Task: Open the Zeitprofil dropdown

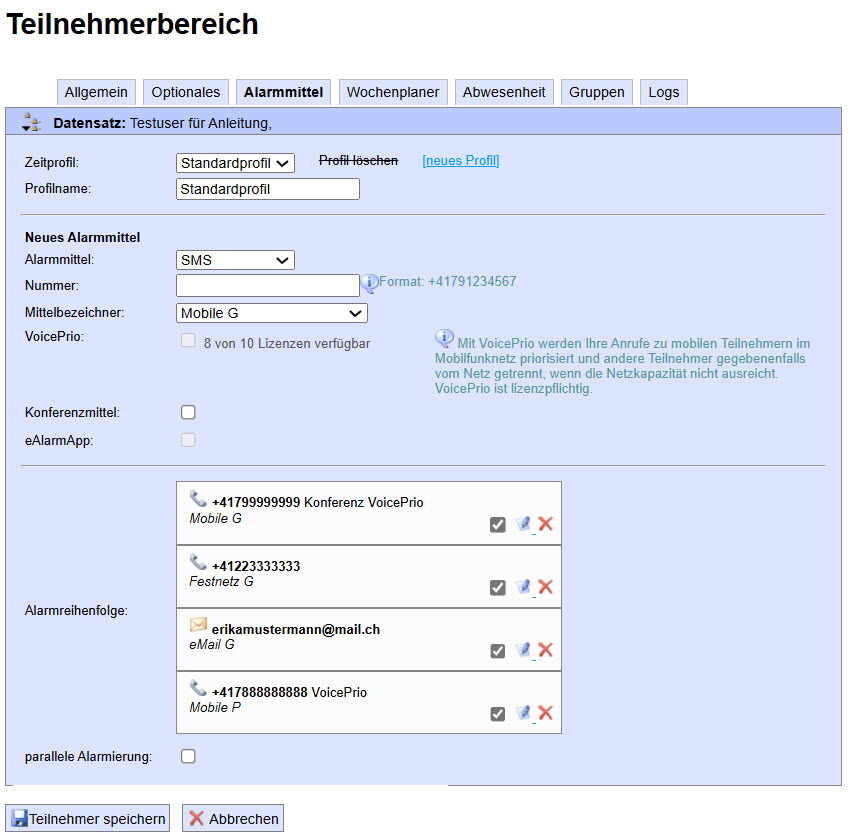Action: (x=235, y=163)
